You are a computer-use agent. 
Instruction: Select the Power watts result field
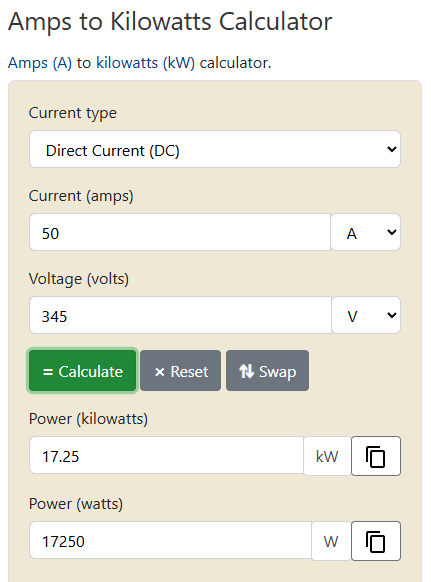pyautogui.click(x=170, y=540)
